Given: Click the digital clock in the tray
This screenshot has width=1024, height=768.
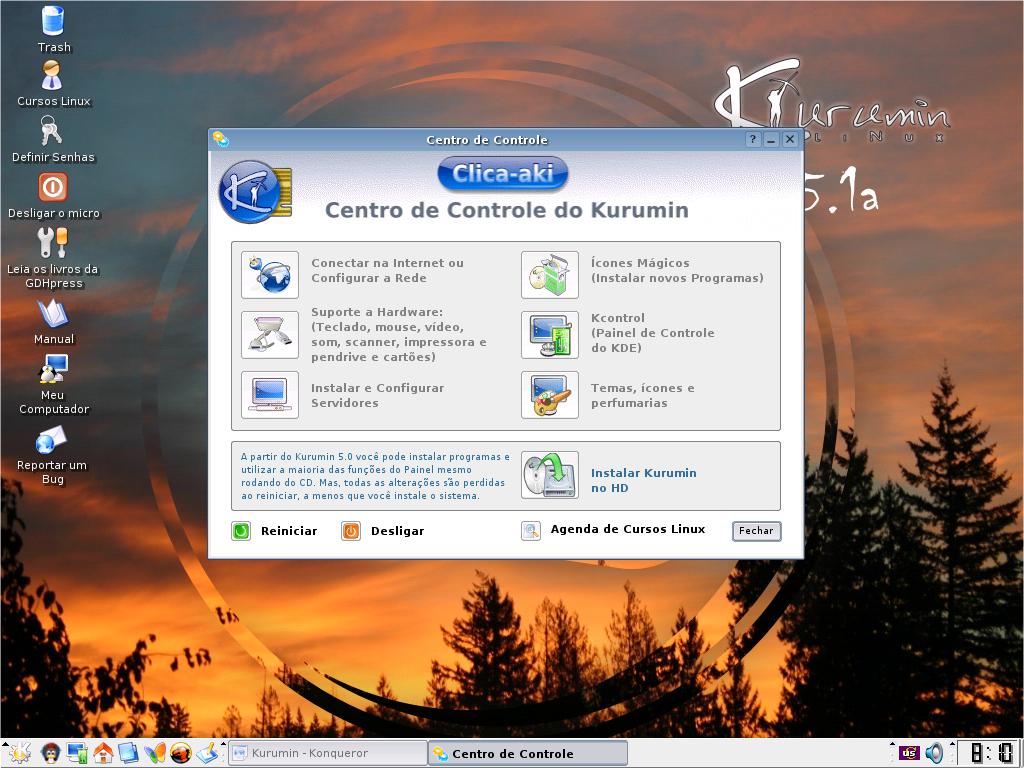Looking at the screenshot, I should (989, 753).
